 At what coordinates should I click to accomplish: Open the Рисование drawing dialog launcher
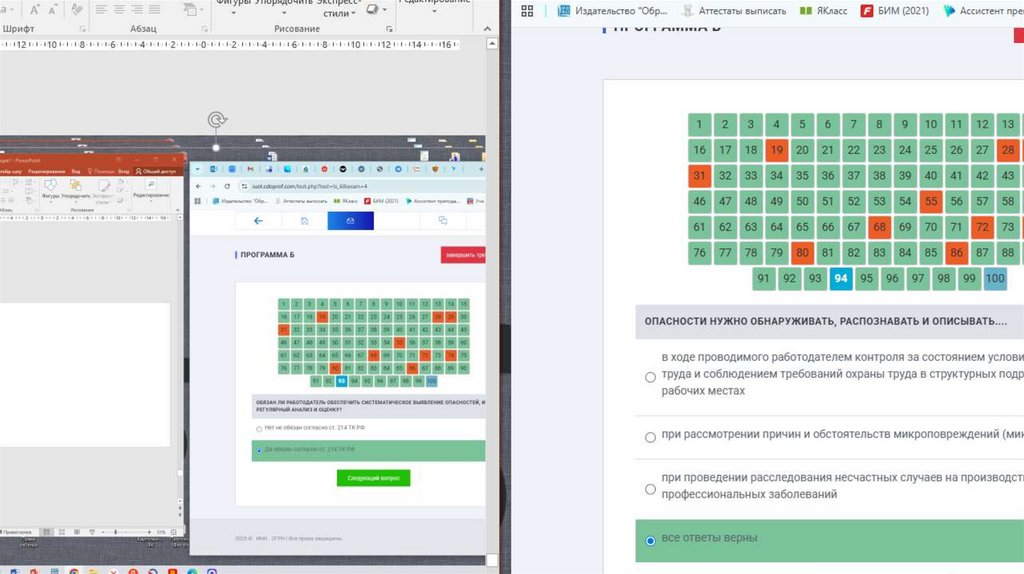pyautogui.click(x=389, y=29)
